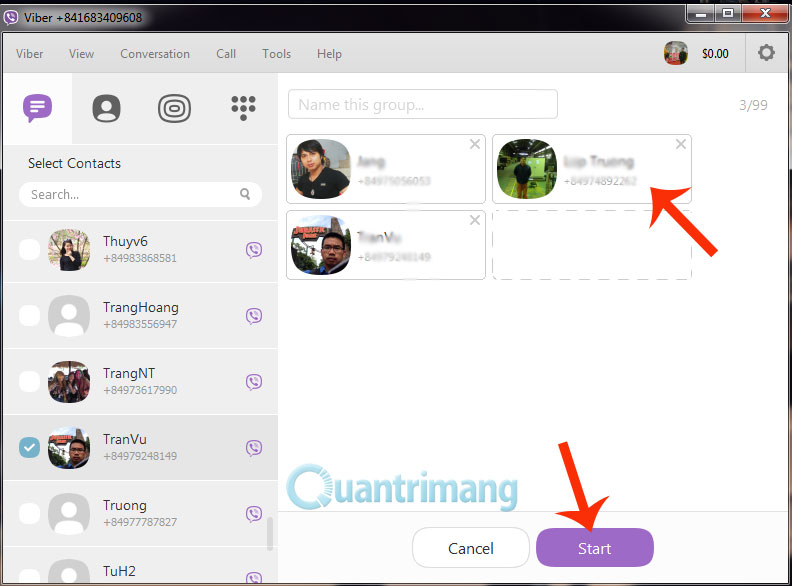Screen dimensions: 792x586
Task: Click the Viber call icon for TrangHoang
Action: (x=254, y=316)
